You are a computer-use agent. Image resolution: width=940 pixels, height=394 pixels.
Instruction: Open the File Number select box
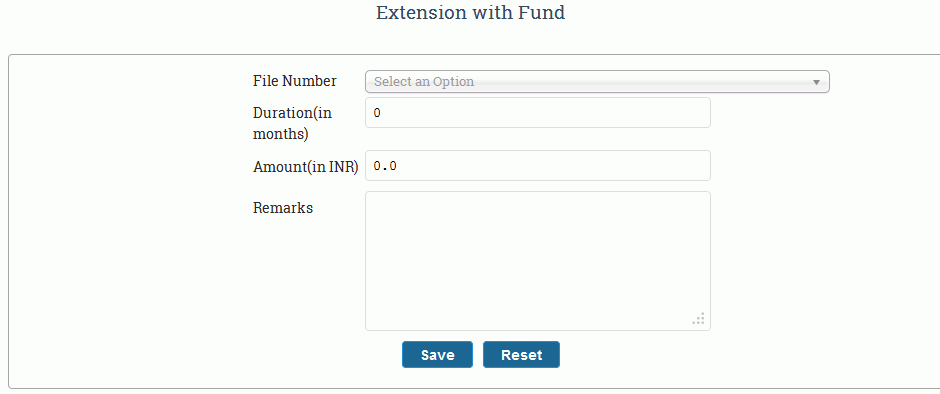(597, 82)
